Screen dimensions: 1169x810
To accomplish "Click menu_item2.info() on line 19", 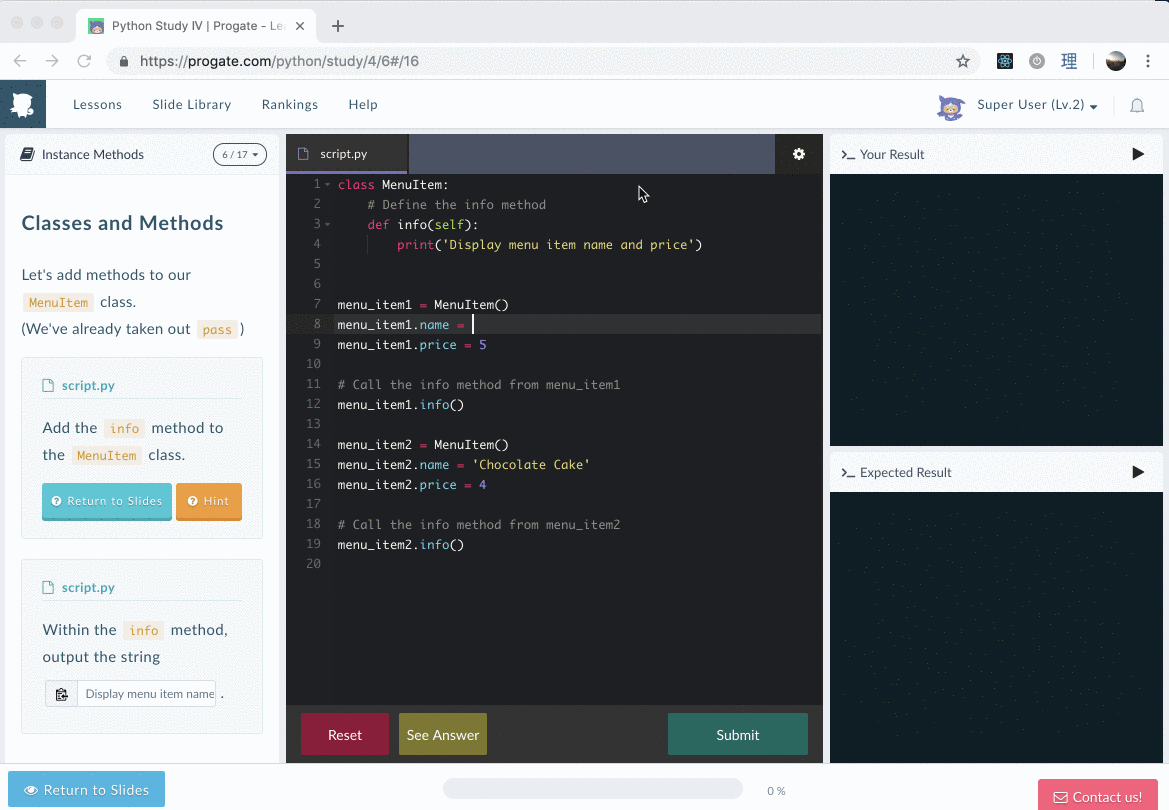I will (x=400, y=545).
